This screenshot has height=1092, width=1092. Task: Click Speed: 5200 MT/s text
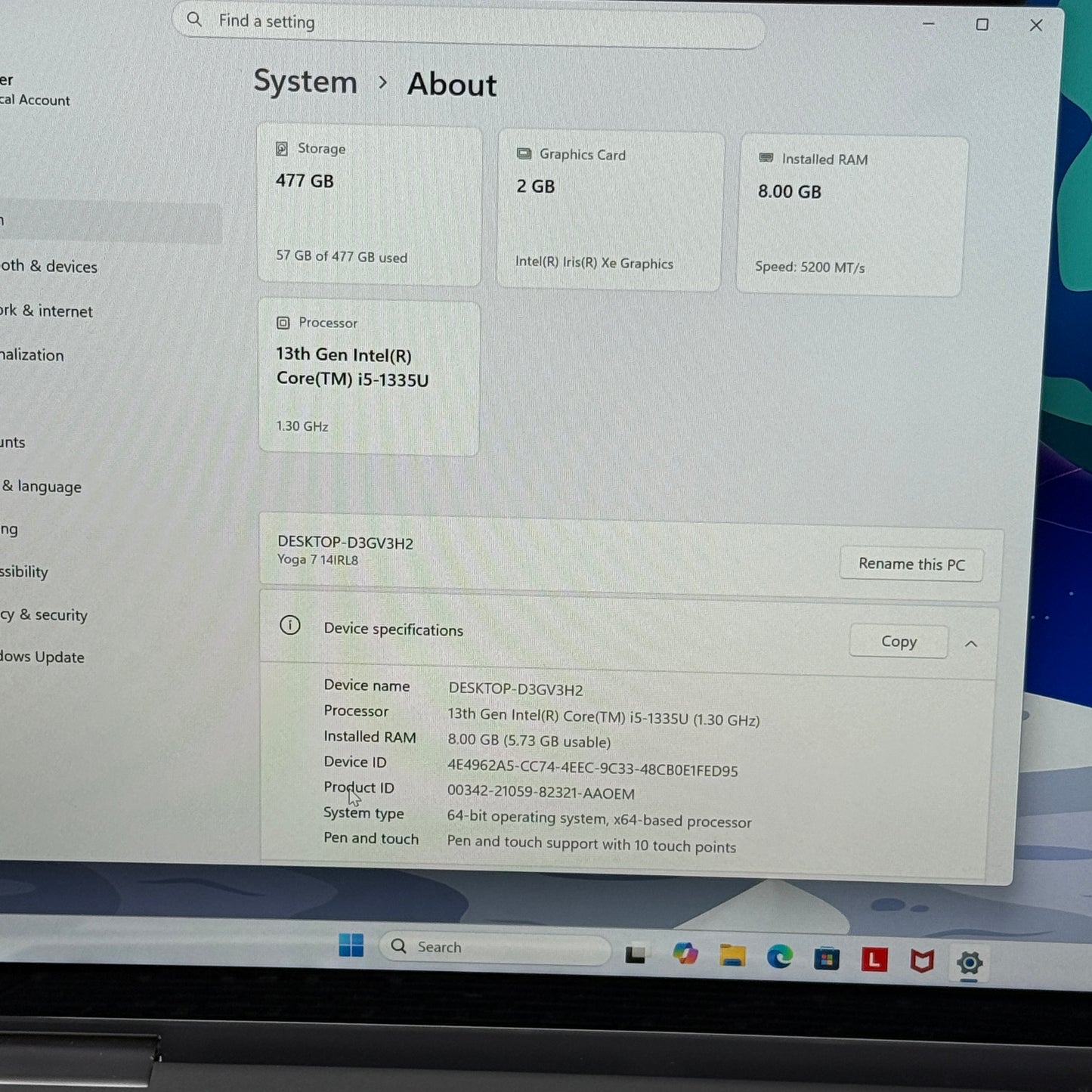(810, 267)
